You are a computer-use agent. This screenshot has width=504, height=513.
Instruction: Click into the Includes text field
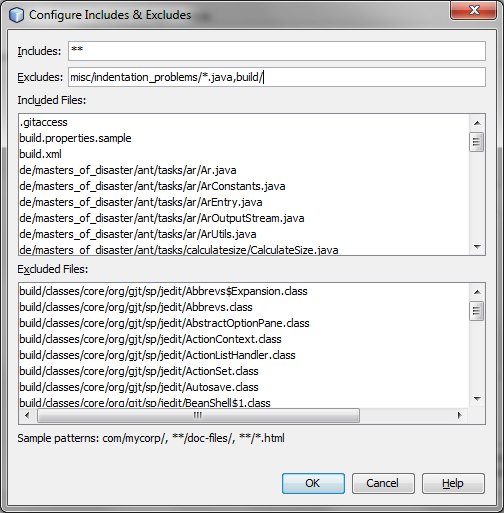[x=277, y=51]
